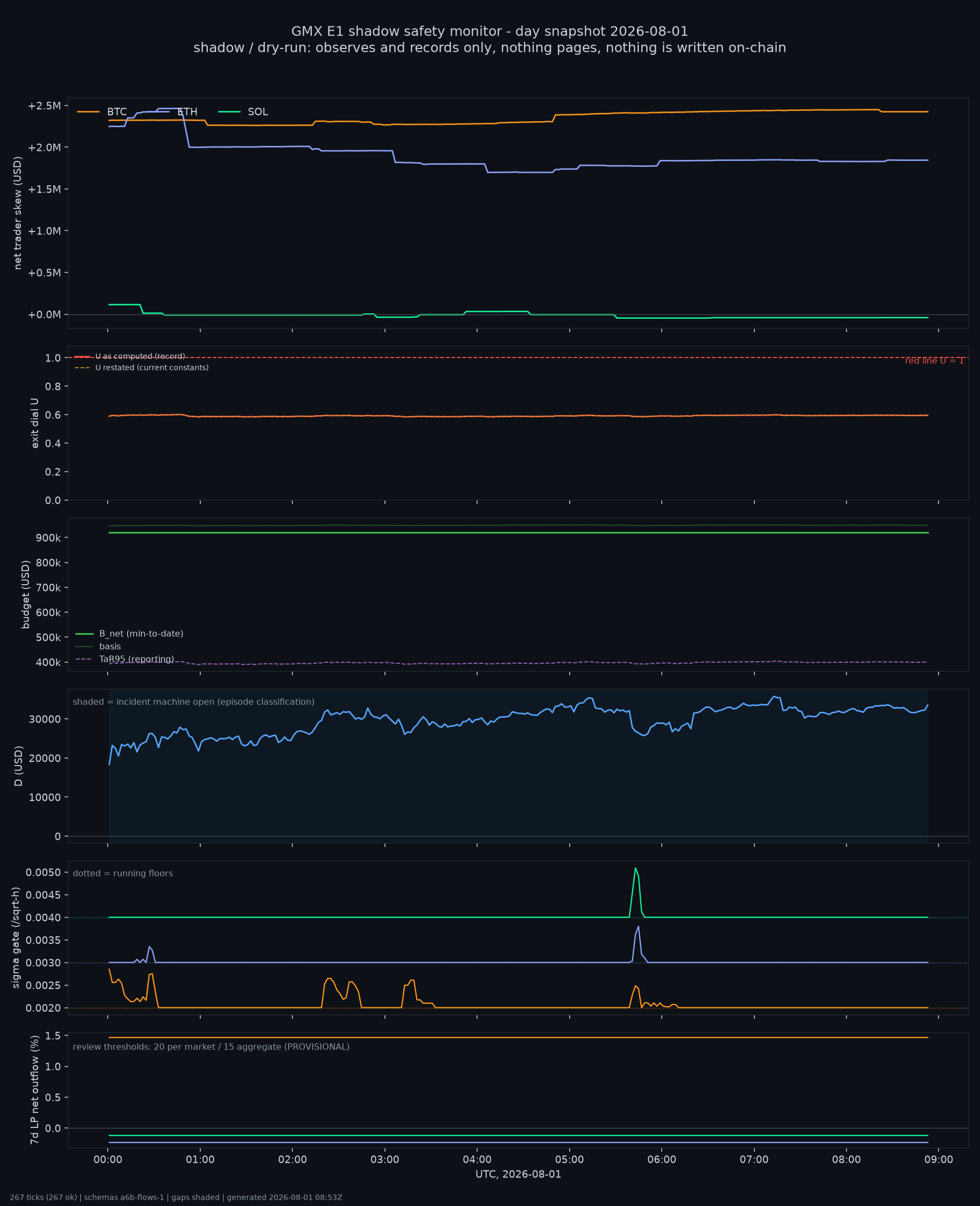Click the "00:00" time tick label

(x=108, y=1160)
